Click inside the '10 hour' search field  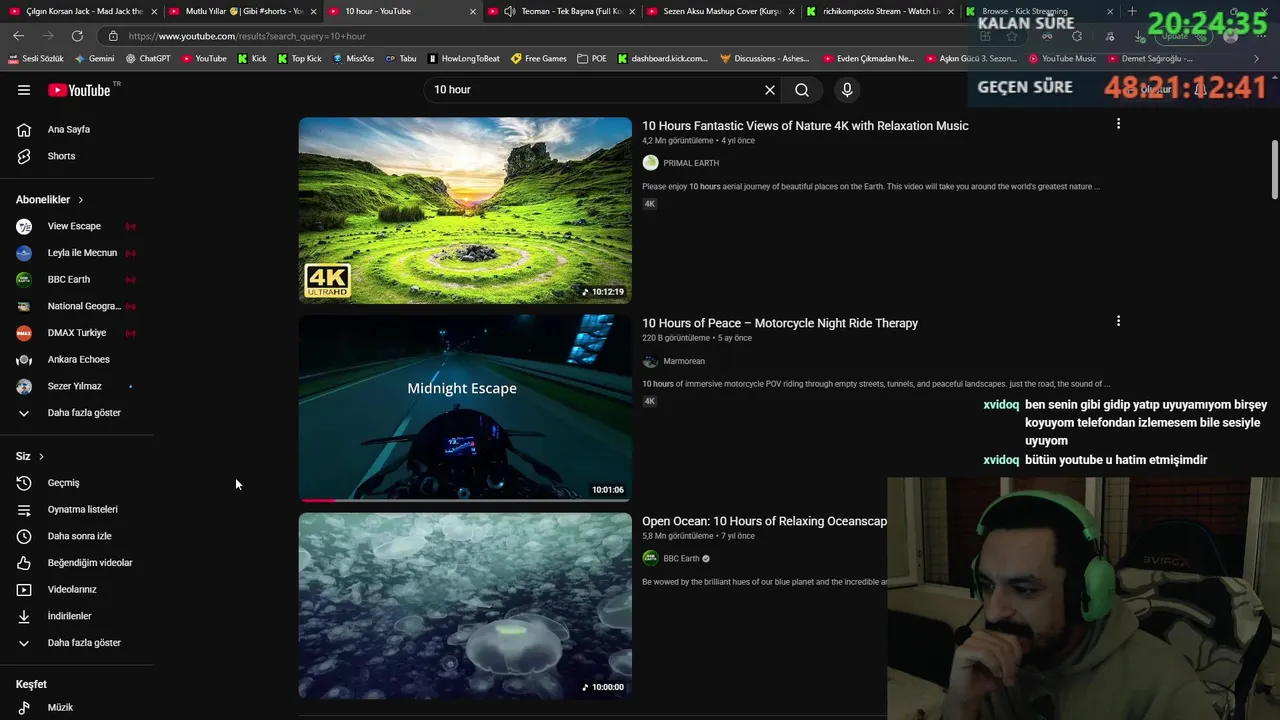(595, 90)
